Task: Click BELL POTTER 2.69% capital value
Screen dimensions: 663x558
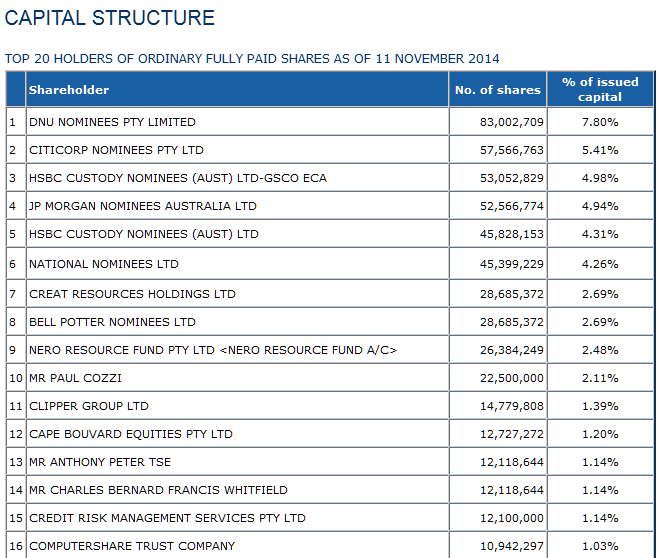Action: click(600, 322)
